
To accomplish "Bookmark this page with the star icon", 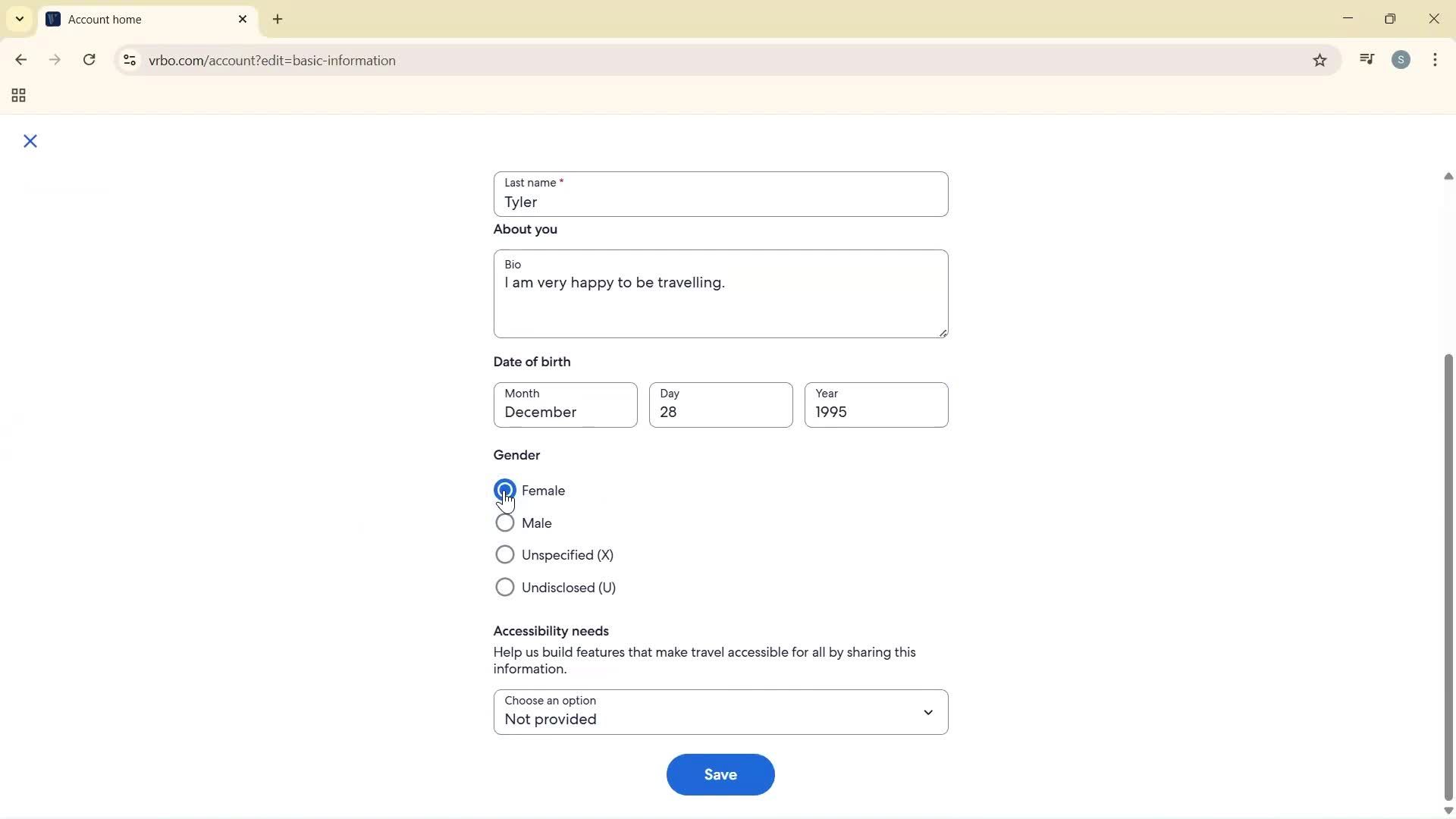I will point(1319,60).
